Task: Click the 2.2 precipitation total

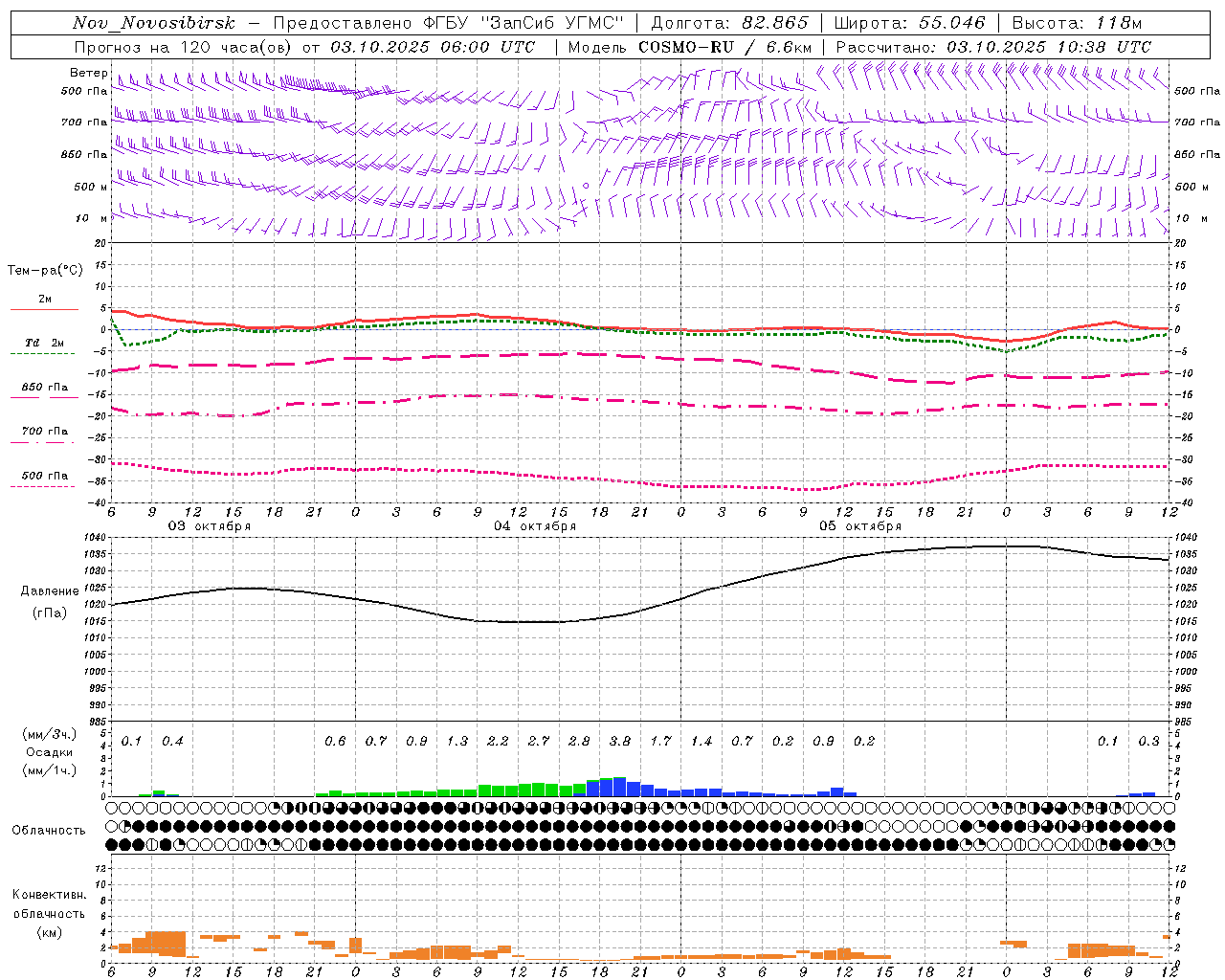Action: coord(498,742)
